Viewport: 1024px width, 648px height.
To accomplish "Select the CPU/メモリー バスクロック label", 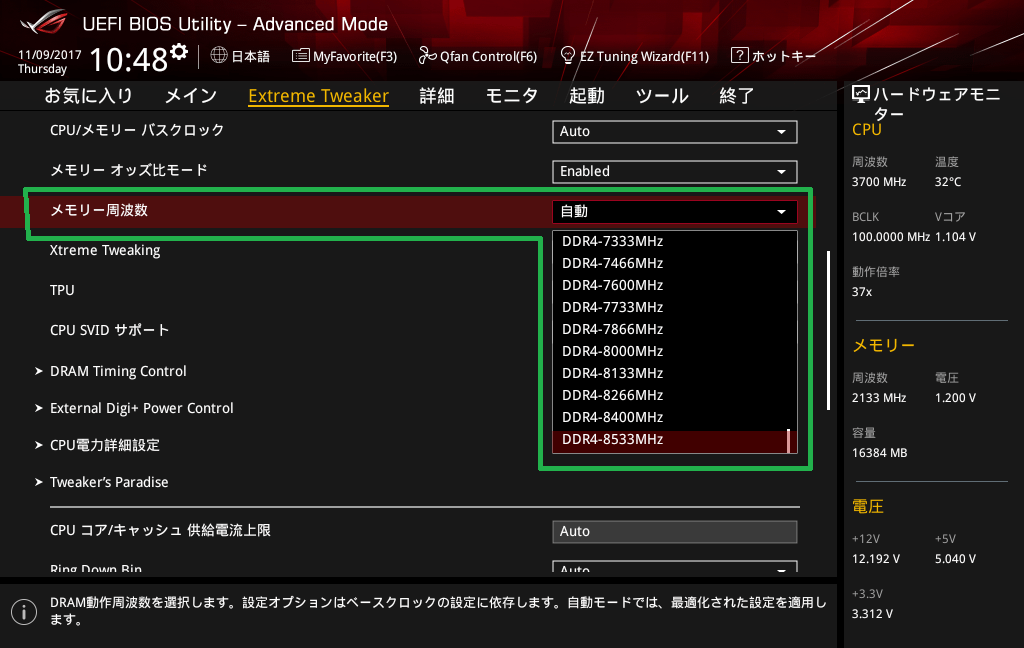I will pos(137,130).
